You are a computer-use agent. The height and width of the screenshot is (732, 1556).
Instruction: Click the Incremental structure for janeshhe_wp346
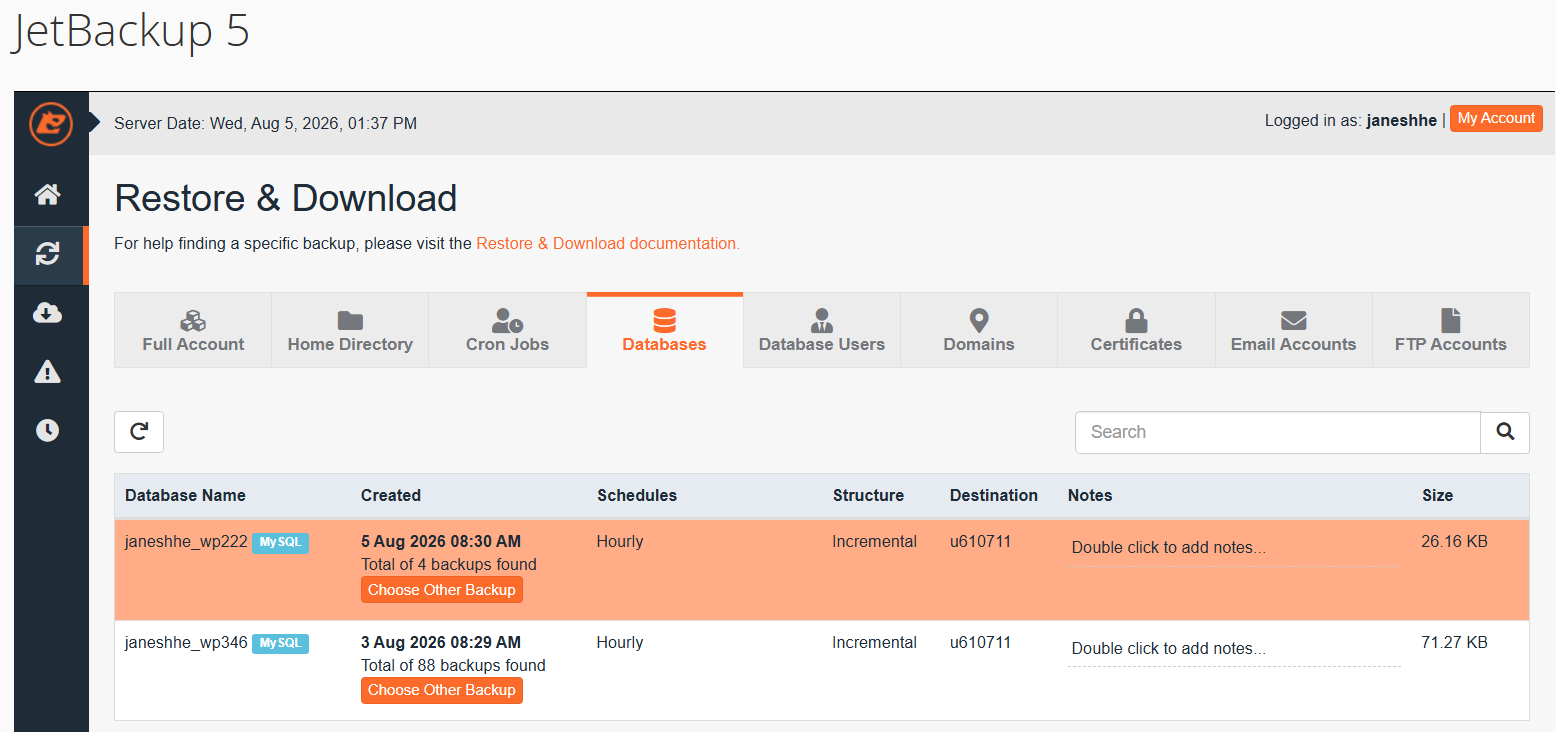click(x=875, y=643)
